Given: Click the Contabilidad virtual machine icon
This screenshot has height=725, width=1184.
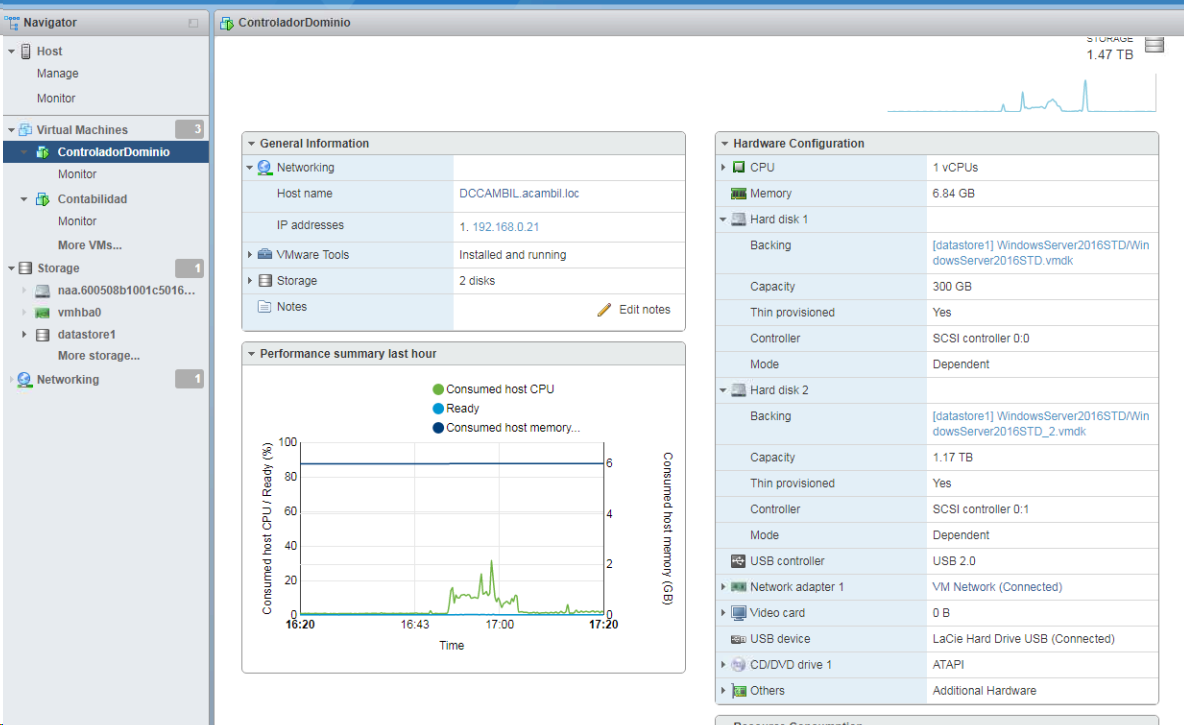Looking at the screenshot, I should 42,199.
